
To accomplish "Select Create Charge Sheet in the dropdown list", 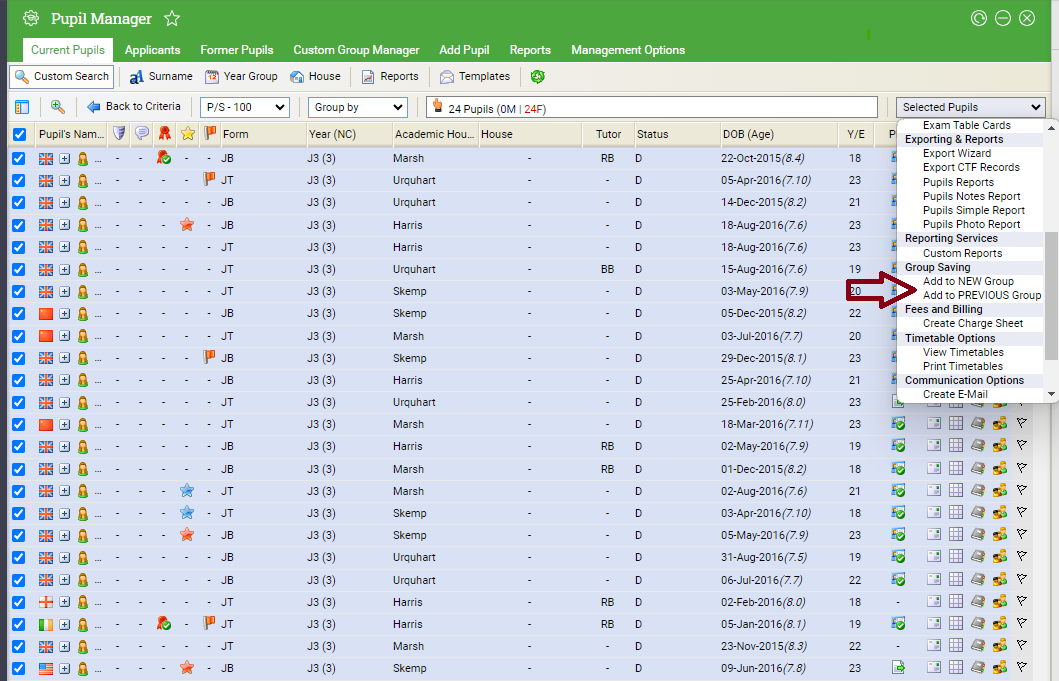I will point(973,324).
